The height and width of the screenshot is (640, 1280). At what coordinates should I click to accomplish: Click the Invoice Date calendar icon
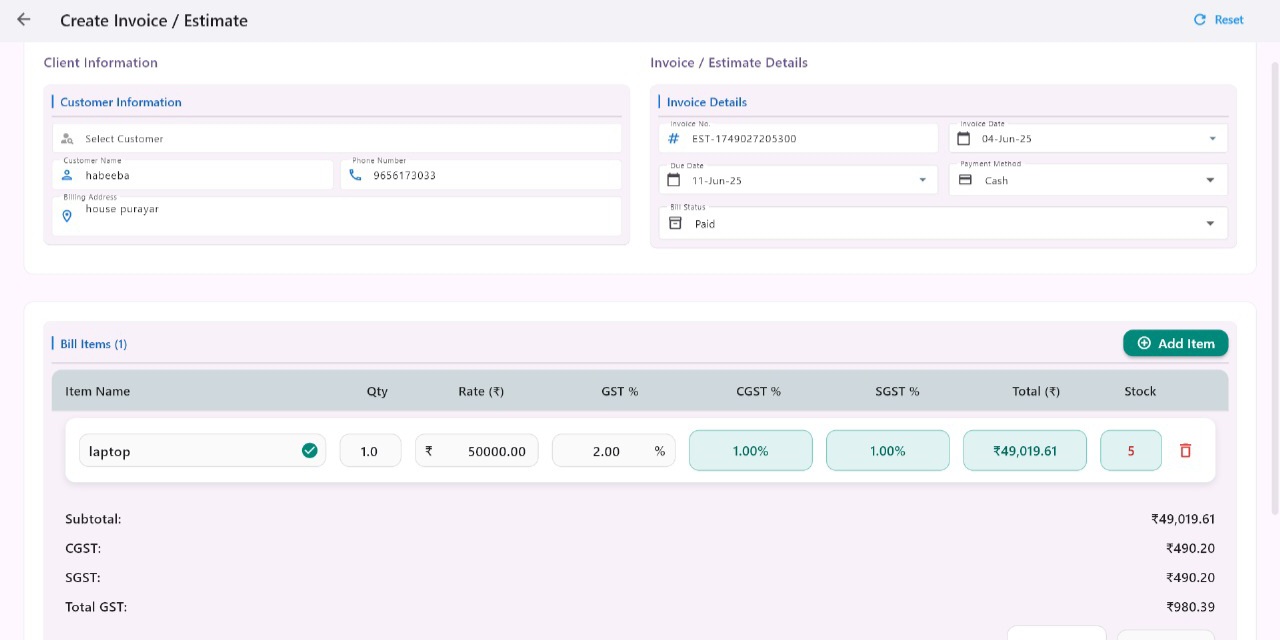(x=964, y=139)
